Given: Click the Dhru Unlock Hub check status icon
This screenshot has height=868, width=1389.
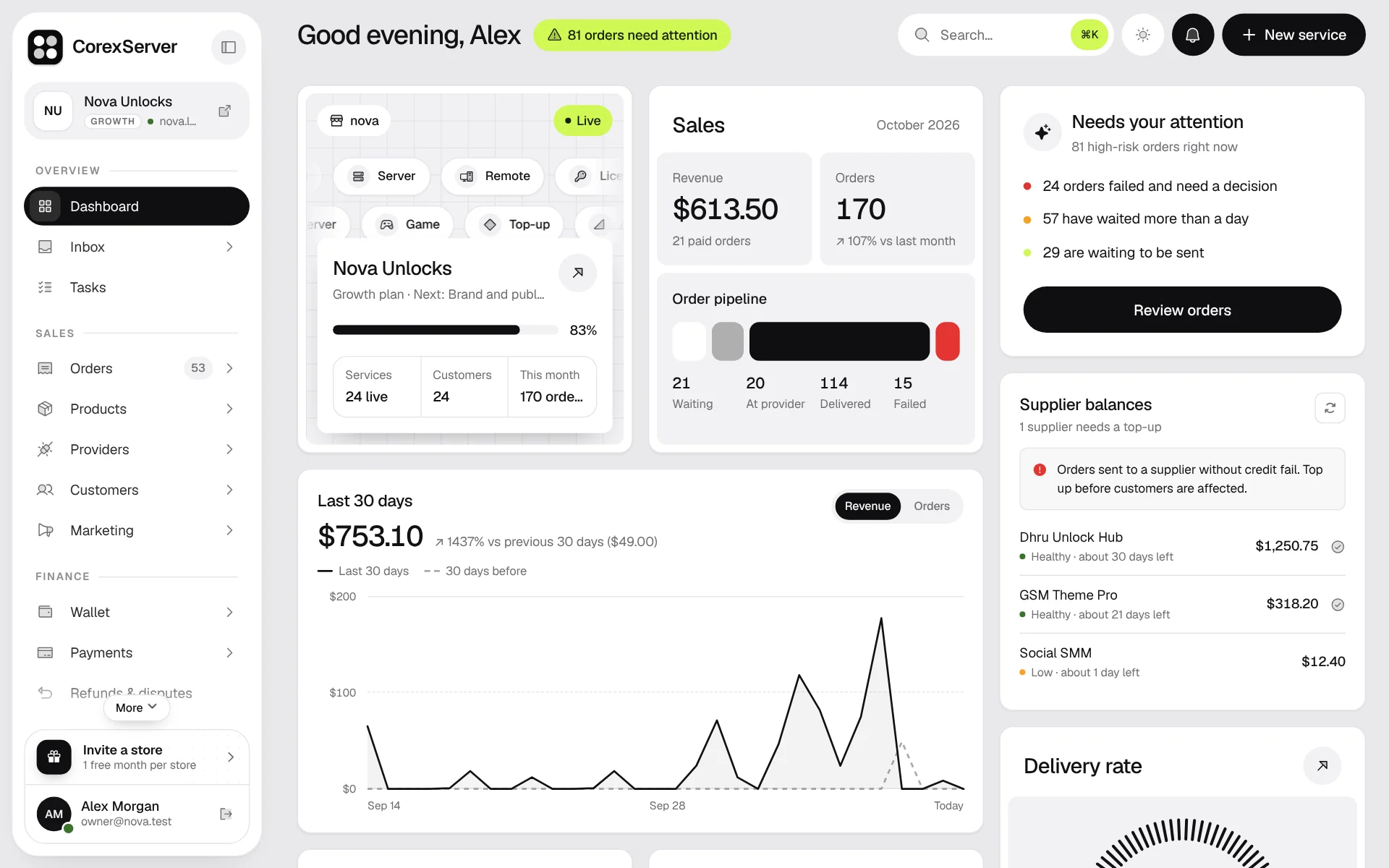Looking at the screenshot, I should pyautogui.click(x=1338, y=547).
